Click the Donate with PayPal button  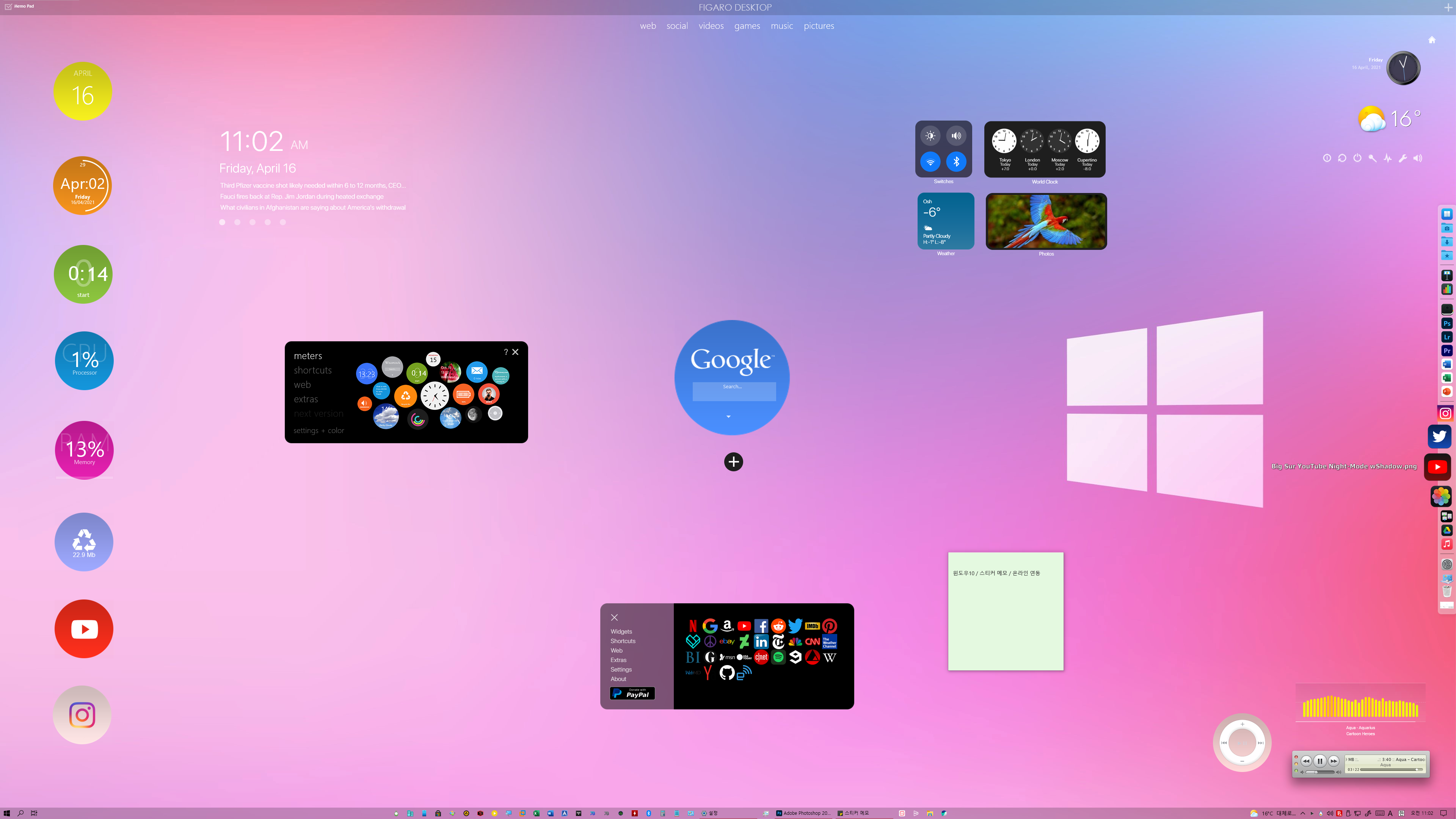pyautogui.click(x=632, y=693)
